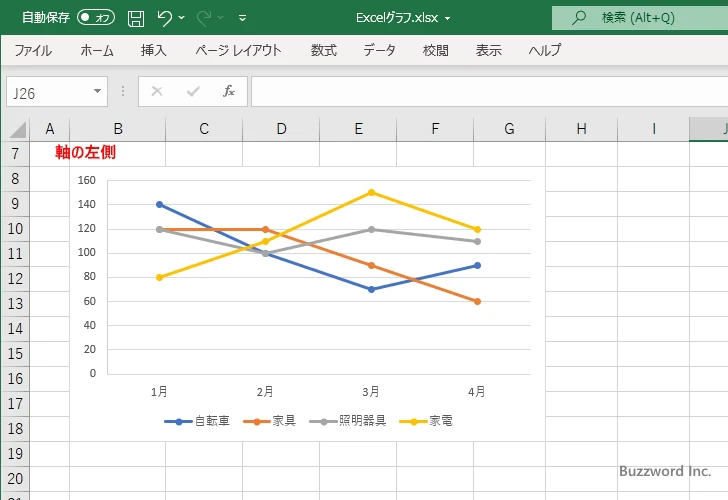Screen dimensions: 728x500
Task: Click the formula bar Enter checkmark icon
Action: (193, 91)
